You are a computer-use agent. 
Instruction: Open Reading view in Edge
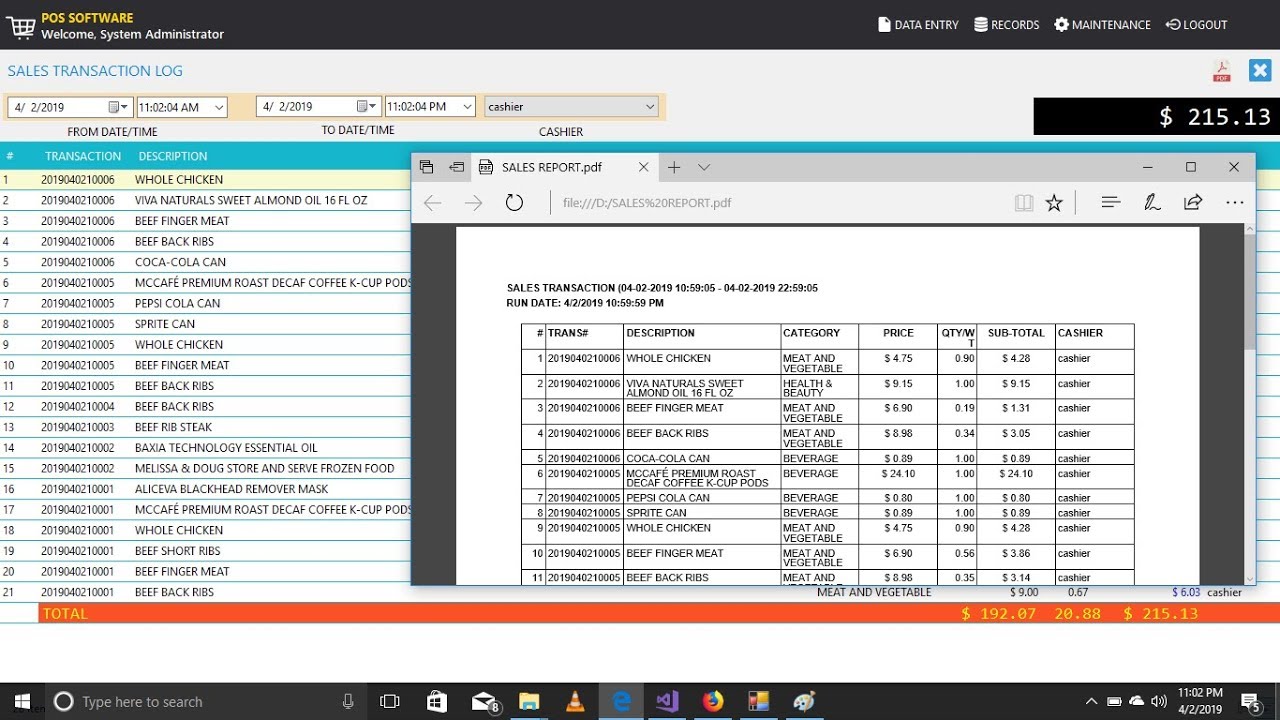pyautogui.click(x=1023, y=203)
